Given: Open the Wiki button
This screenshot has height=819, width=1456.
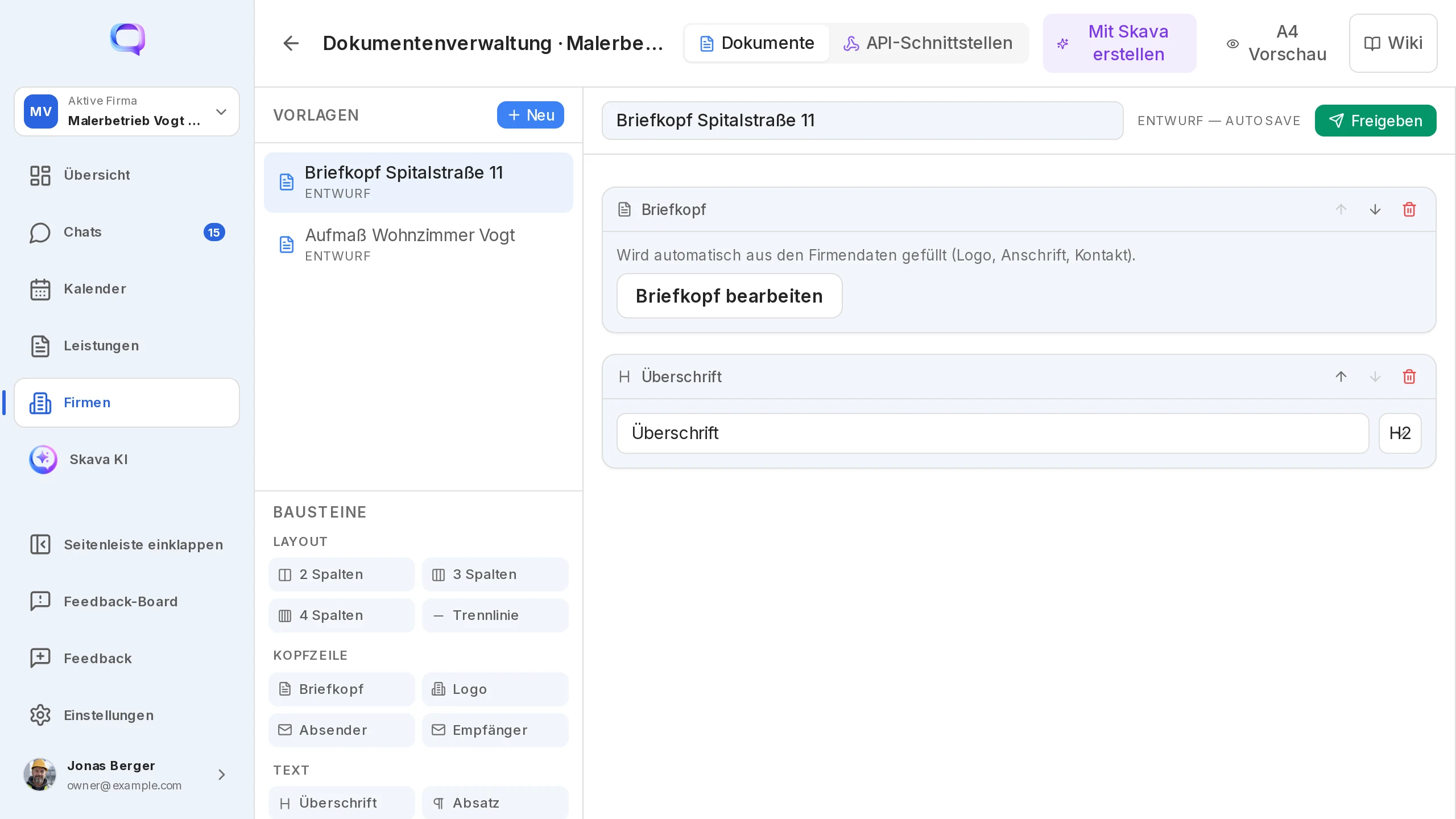Looking at the screenshot, I should pos(1393,43).
